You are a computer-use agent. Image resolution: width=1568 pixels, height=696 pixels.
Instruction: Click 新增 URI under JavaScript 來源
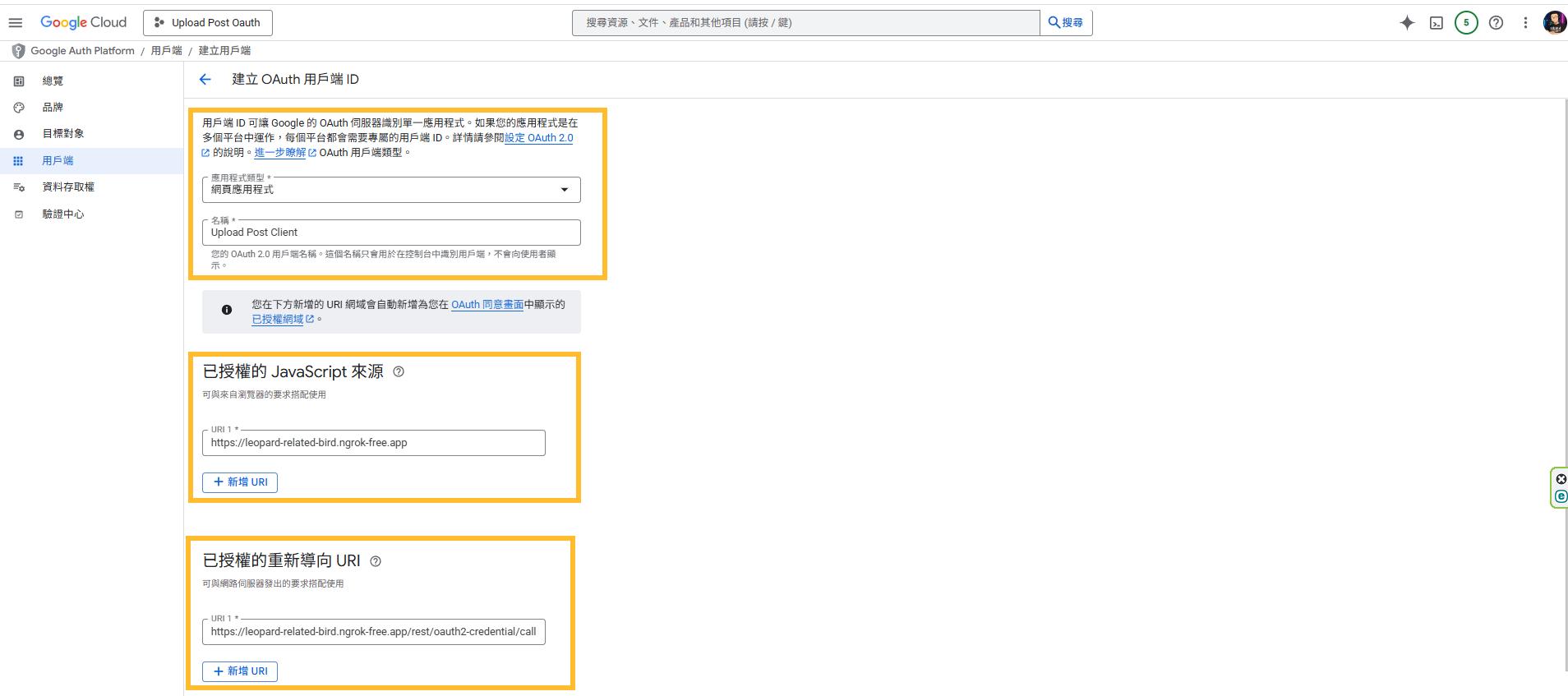240,482
